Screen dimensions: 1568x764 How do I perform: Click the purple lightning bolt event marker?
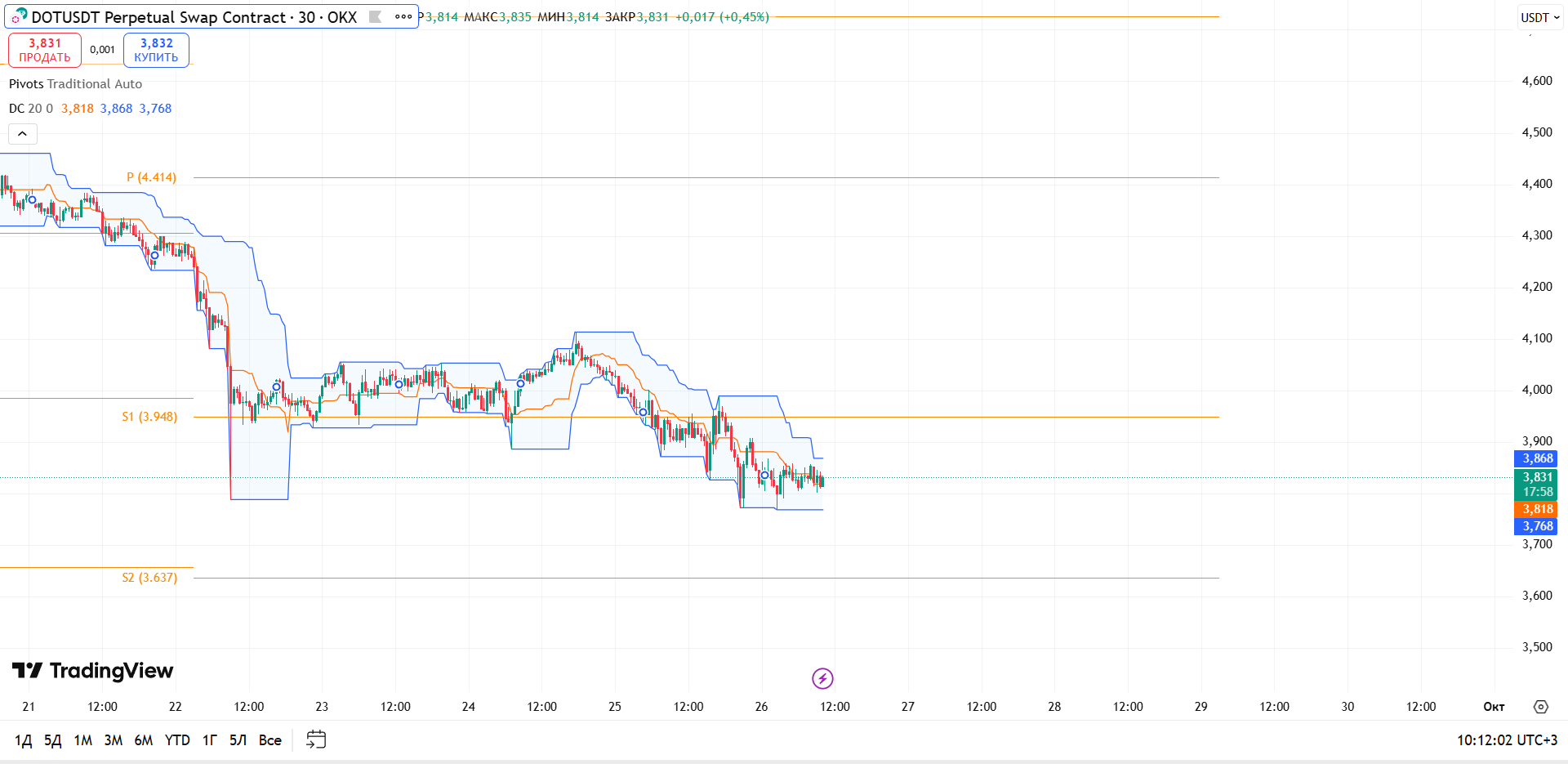tap(822, 678)
